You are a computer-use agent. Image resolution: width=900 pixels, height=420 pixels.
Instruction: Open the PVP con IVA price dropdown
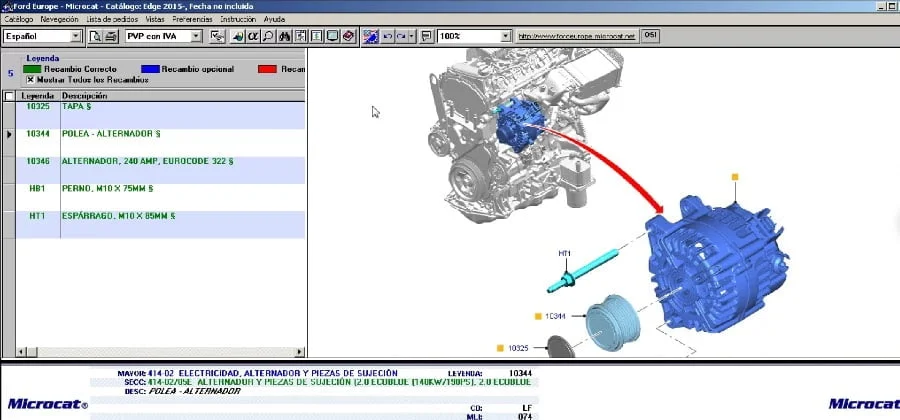[196, 36]
